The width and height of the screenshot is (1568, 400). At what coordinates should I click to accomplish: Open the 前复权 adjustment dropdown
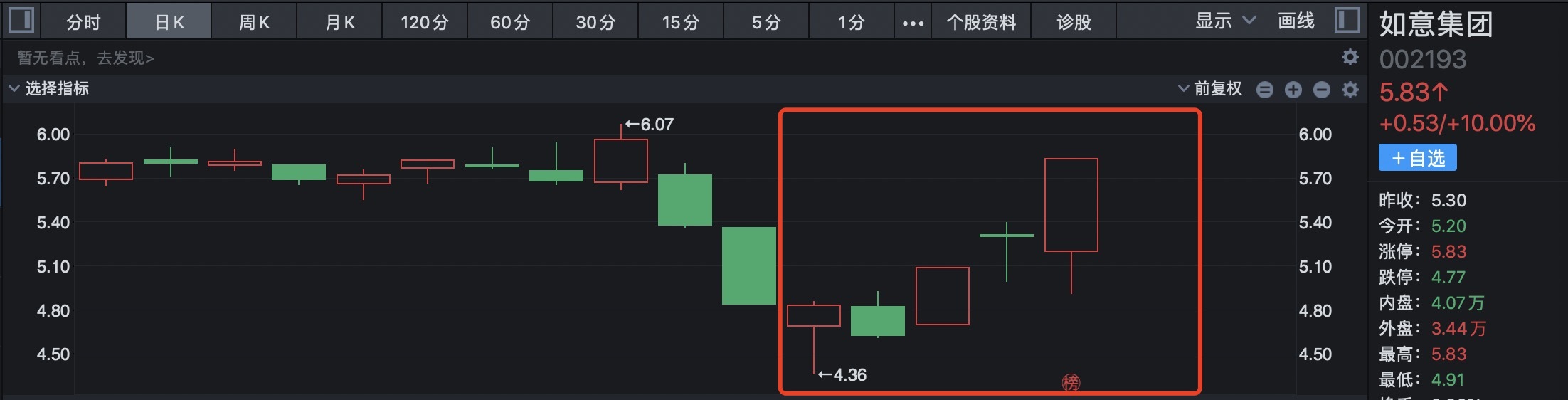(1210, 89)
